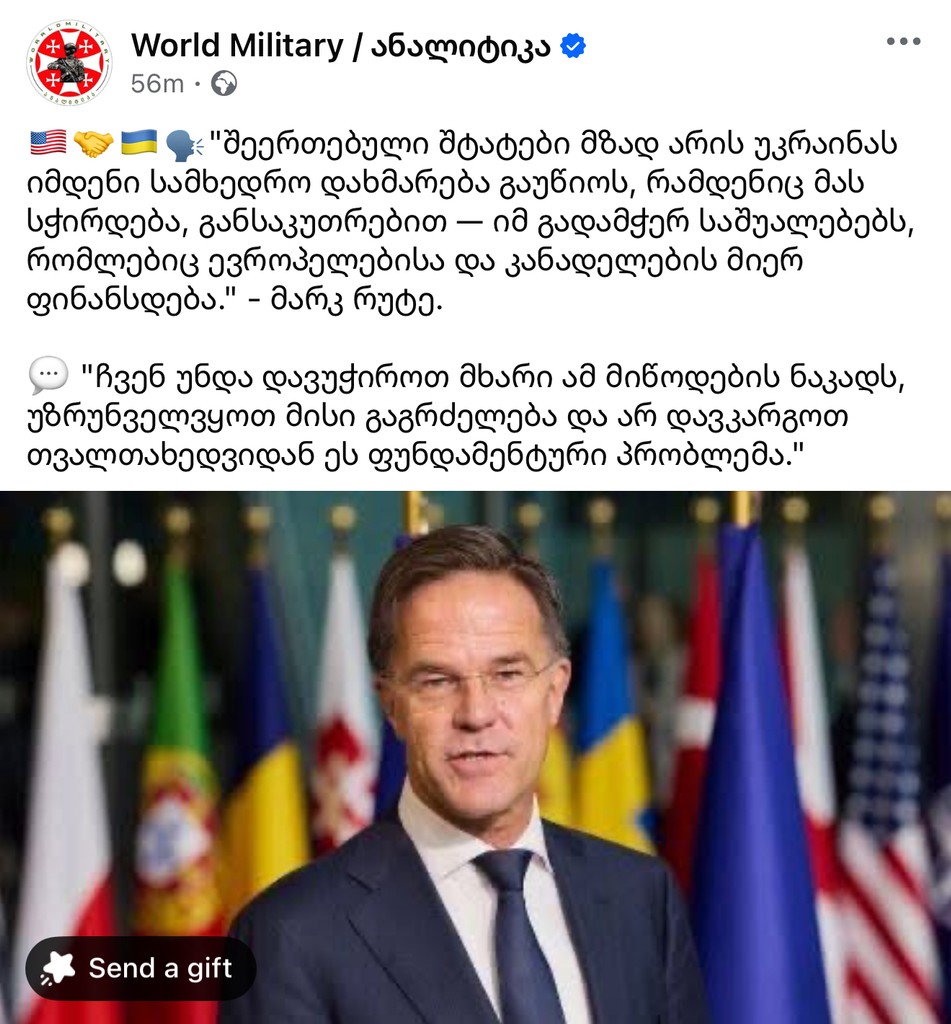Click the Send a gift button text
951x1024 pixels.
160,968
